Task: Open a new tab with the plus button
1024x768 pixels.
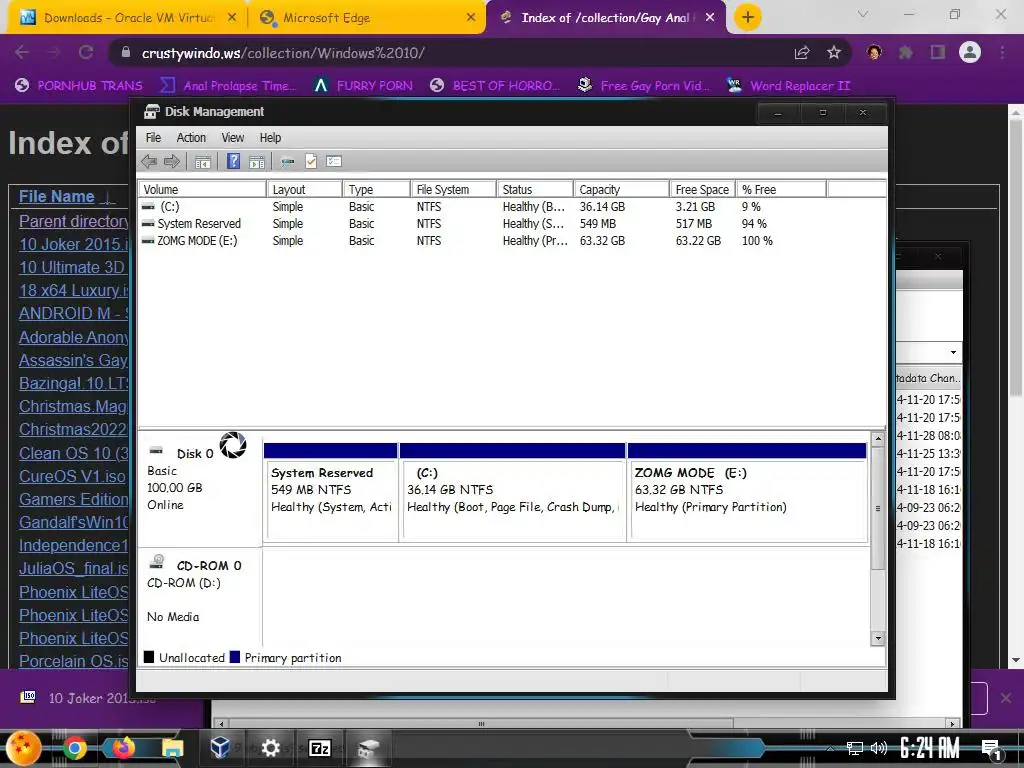Action: (748, 17)
